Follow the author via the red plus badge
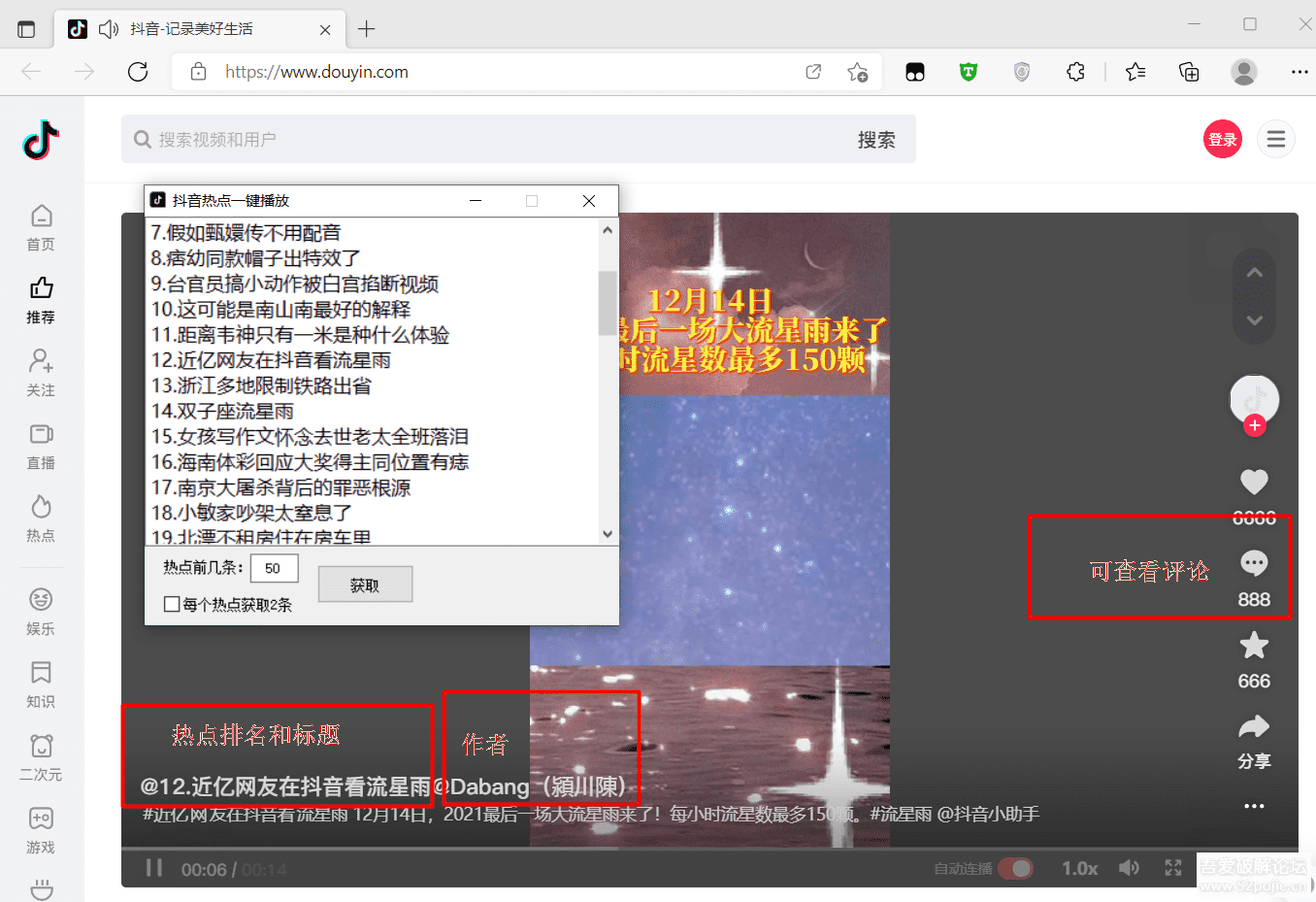1316x902 pixels. (x=1255, y=425)
